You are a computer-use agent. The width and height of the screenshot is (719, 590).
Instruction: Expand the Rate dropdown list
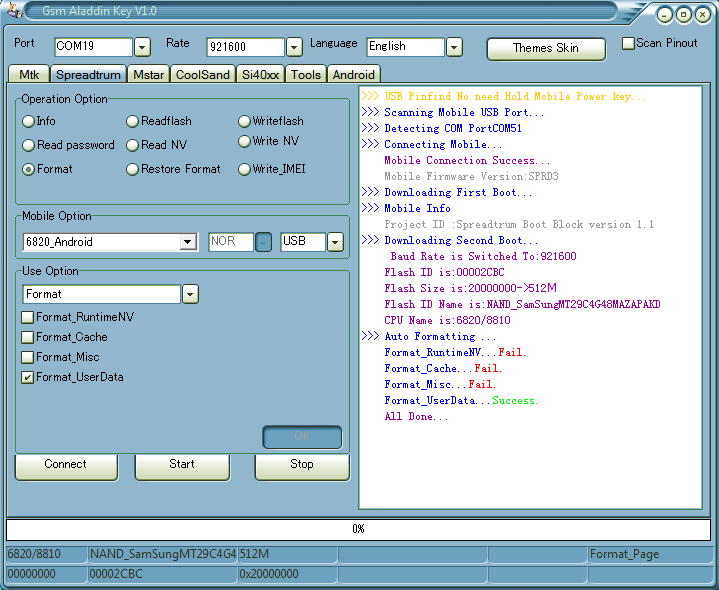[294, 47]
